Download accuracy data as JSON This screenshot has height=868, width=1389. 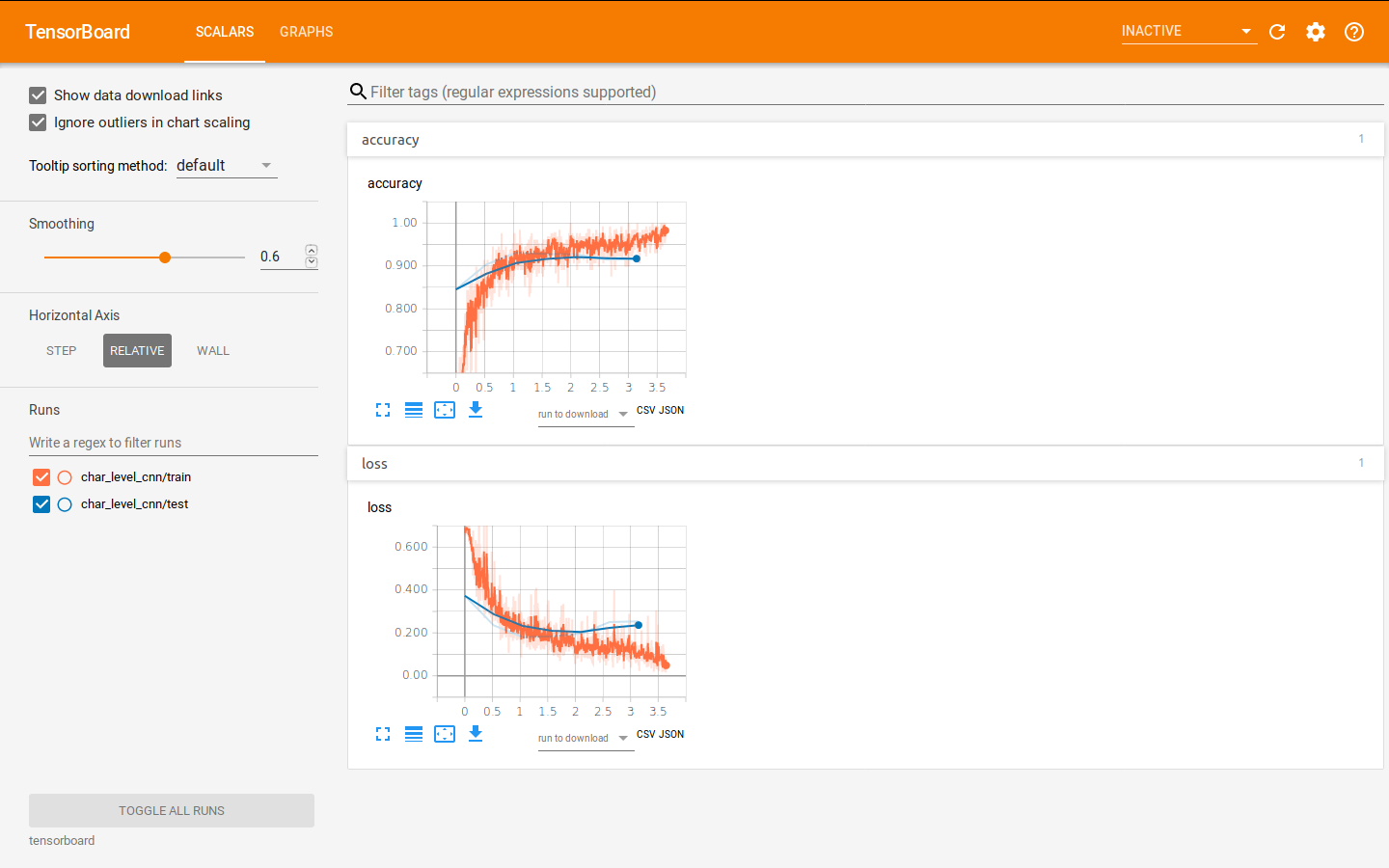point(671,410)
